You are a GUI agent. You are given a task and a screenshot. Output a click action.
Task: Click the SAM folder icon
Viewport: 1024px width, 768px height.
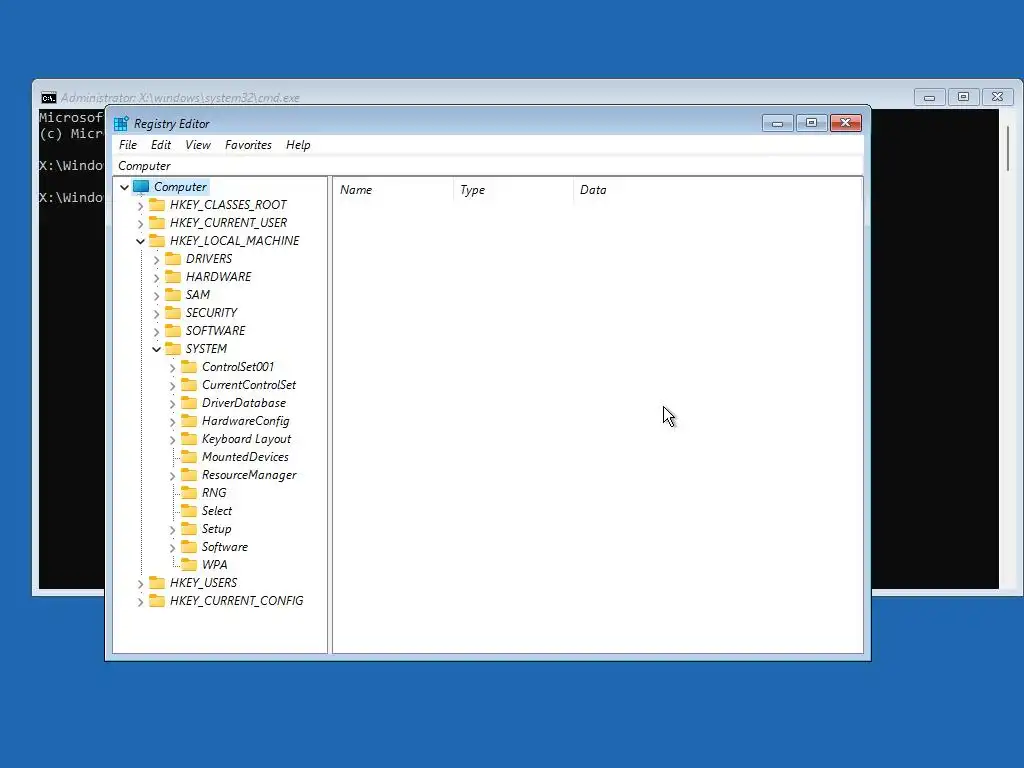pos(173,295)
